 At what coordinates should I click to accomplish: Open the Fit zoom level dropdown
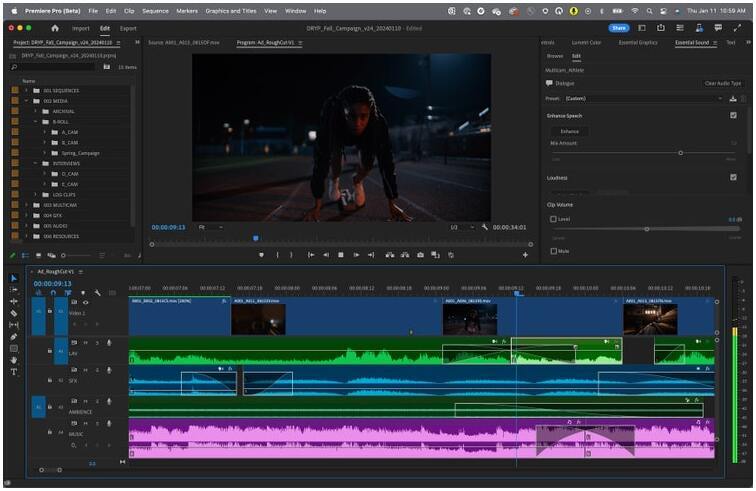click(210, 227)
